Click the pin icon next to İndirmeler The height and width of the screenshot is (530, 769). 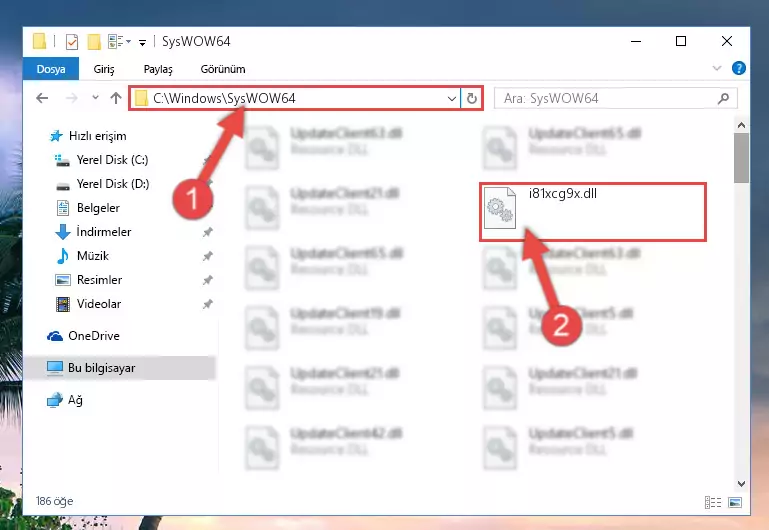click(208, 232)
